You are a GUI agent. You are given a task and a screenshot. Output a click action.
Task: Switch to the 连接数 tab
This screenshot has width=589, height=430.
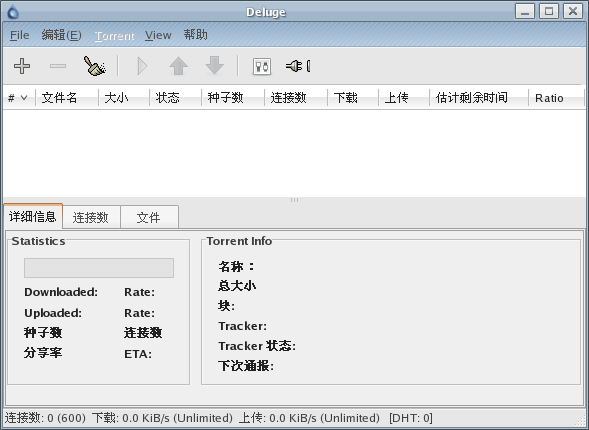tap(91, 217)
